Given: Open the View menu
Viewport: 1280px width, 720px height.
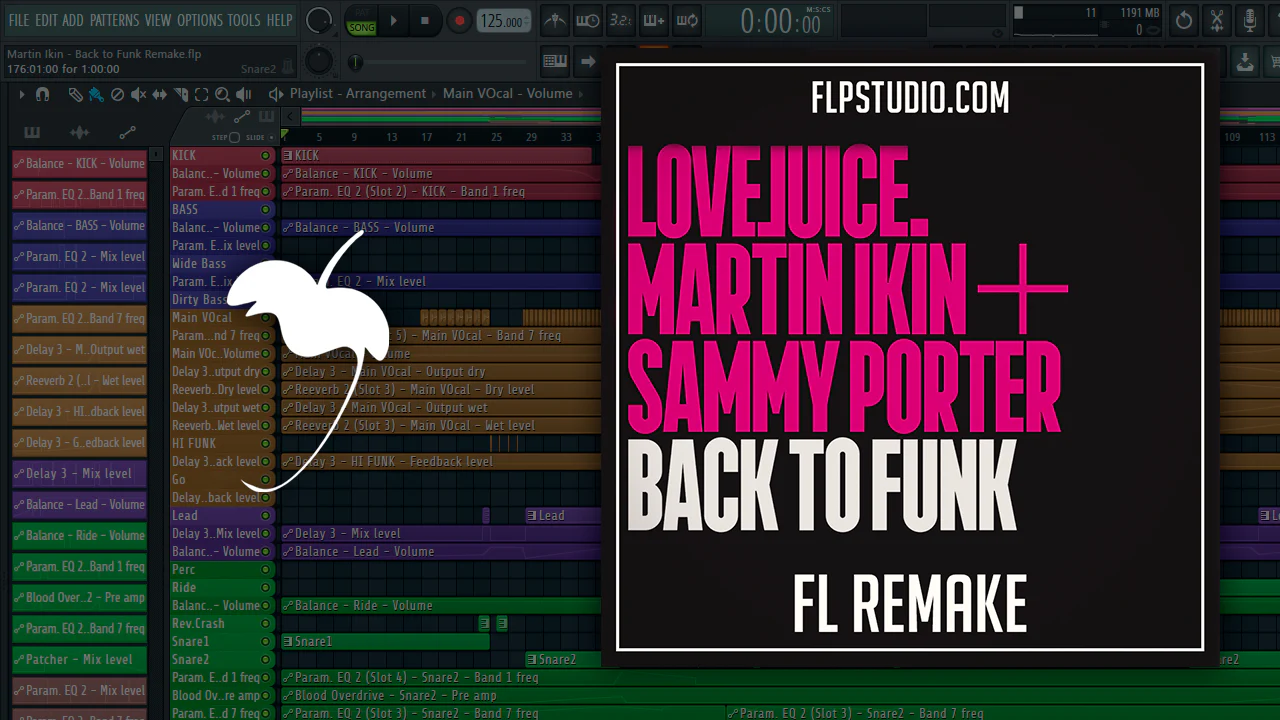Looking at the screenshot, I should [158, 20].
